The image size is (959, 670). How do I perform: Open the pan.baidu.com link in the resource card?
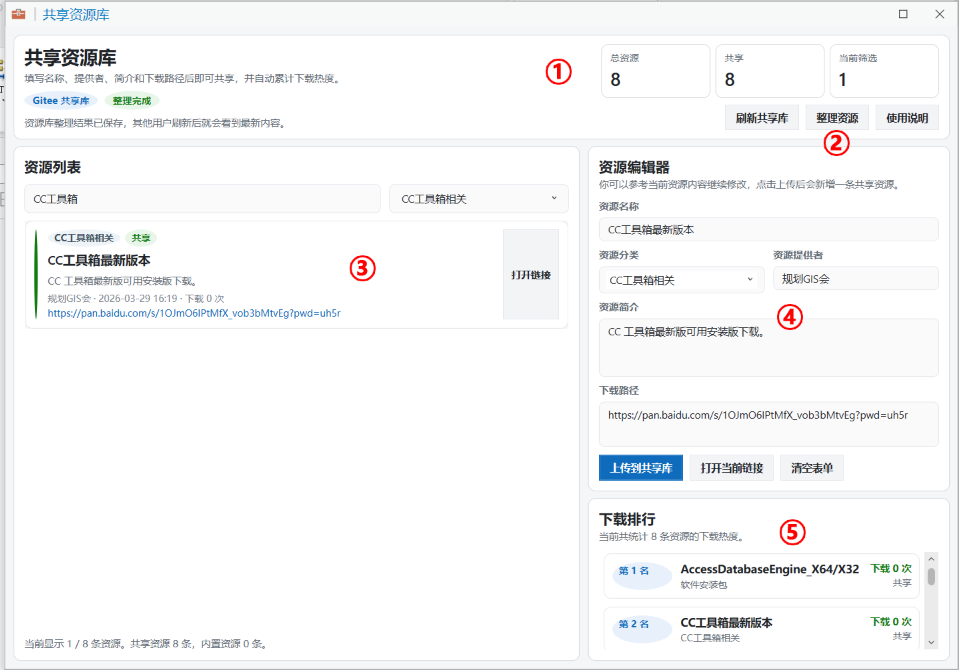(x=194, y=313)
